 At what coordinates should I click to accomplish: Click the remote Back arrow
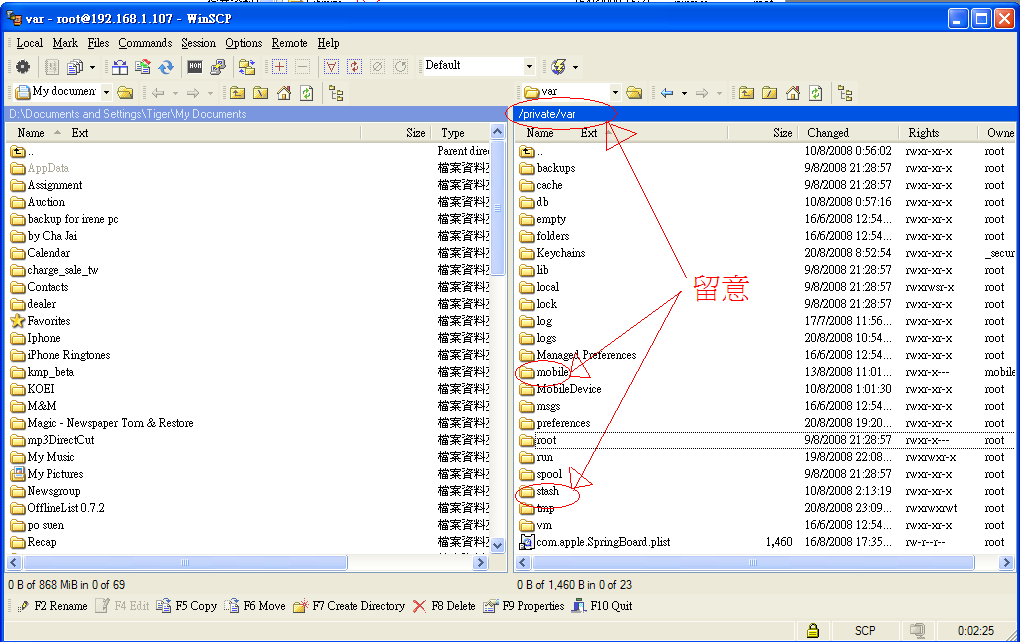pyautogui.click(x=667, y=93)
